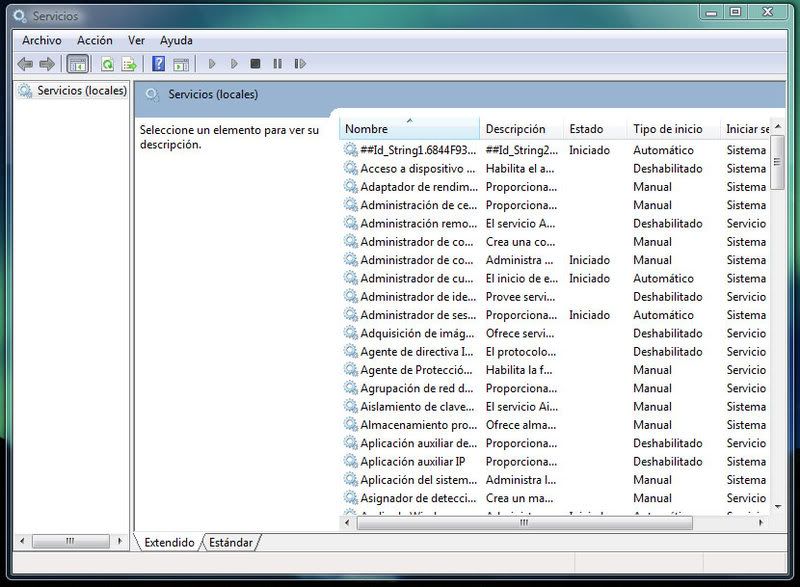Click the Refresh toolbar icon

click(107, 64)
